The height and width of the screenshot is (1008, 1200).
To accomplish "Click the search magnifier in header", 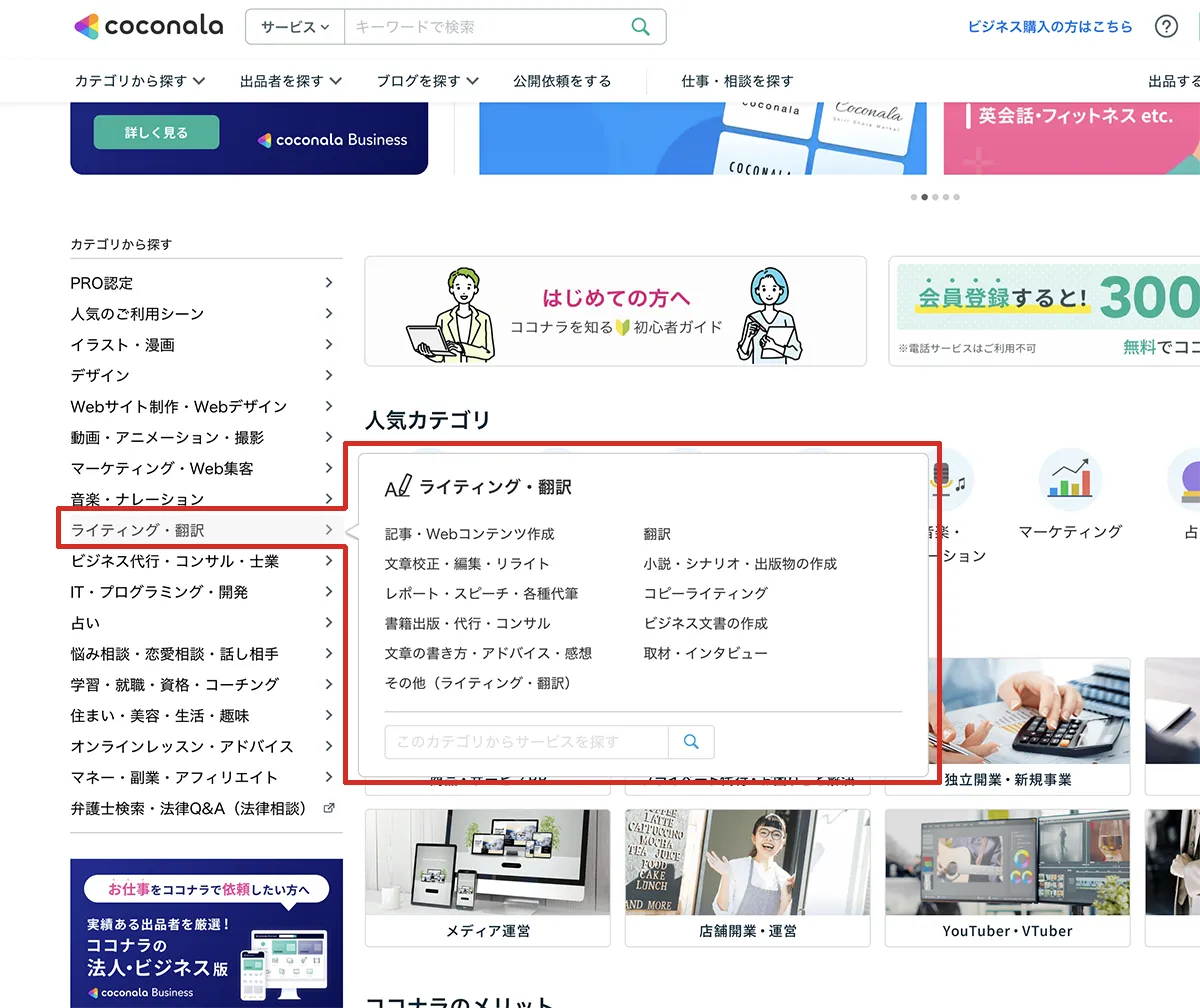I will tap(641, 27).
